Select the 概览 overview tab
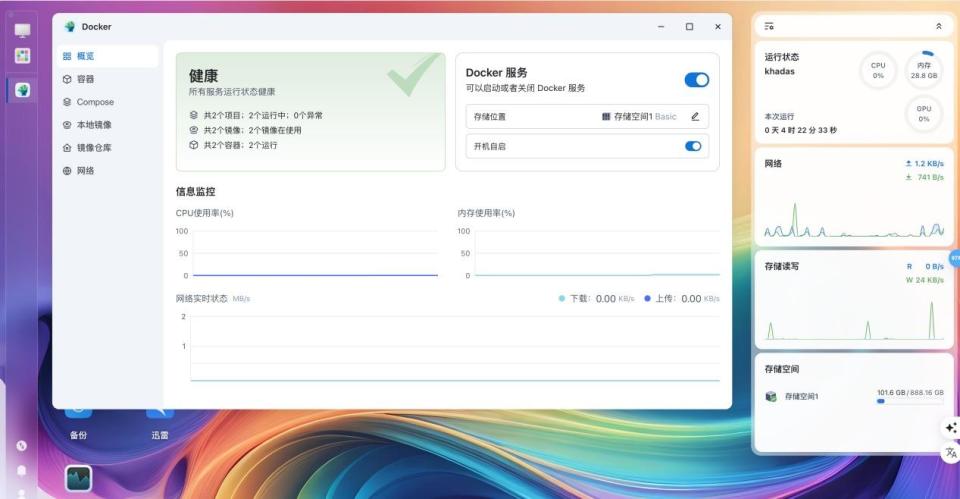Screen dimensions: 960x499 (85, 56)
